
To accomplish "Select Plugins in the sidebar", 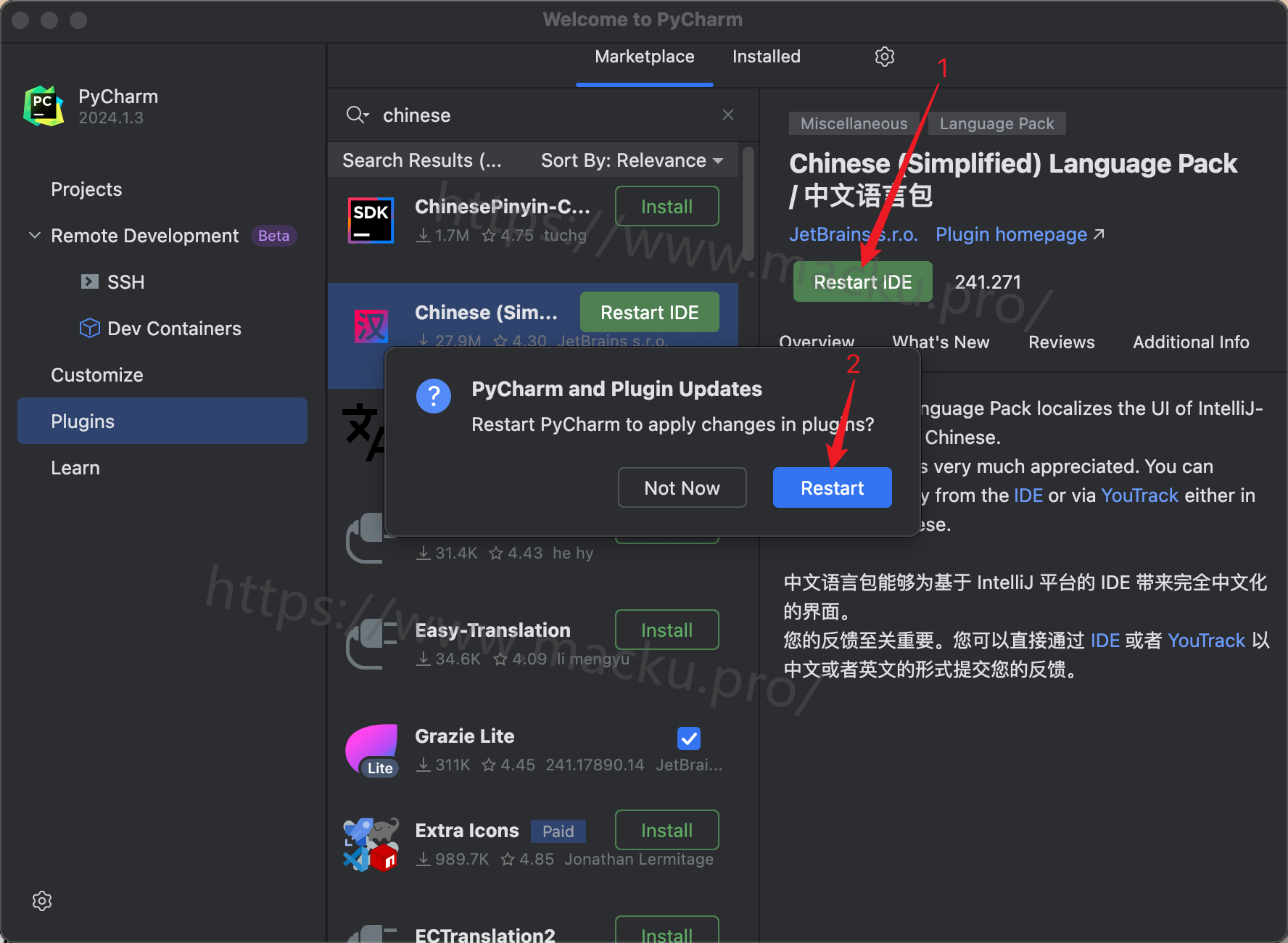I will pos(162,421).
